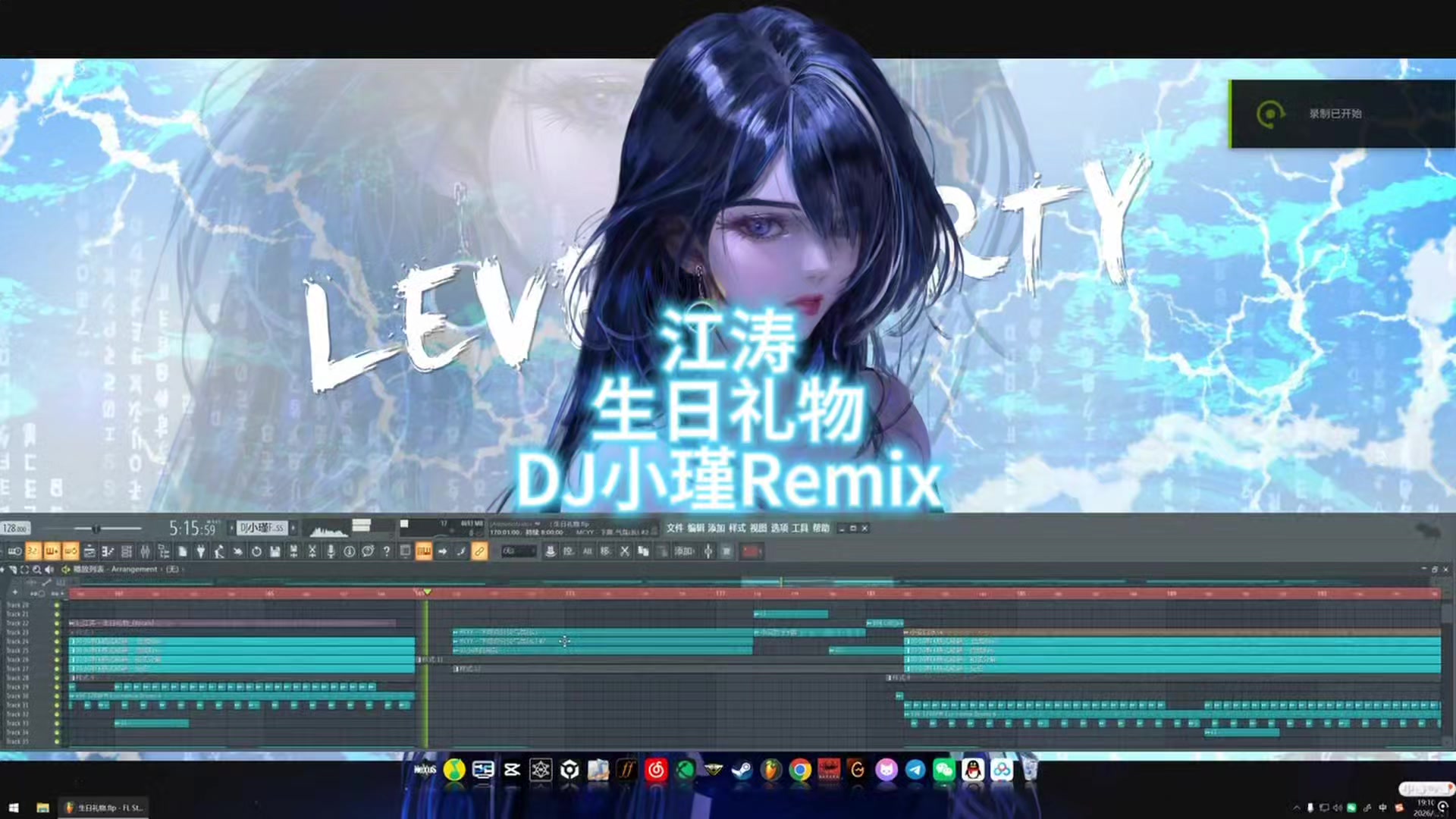Screen dimensions: 1456x819
Task: Select next pattern with right arrow
Action: [293, 528]
